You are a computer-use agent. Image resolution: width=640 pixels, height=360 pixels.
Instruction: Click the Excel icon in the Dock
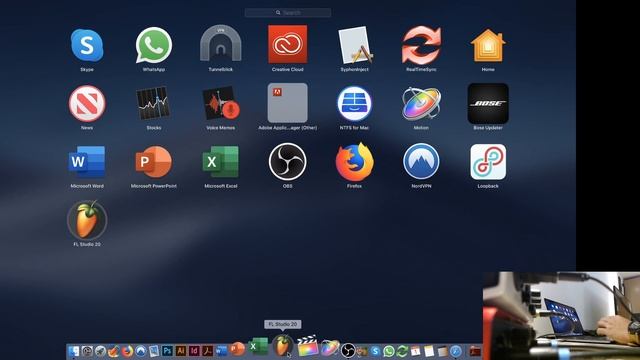pyautogui.click(x=258, y=347)
